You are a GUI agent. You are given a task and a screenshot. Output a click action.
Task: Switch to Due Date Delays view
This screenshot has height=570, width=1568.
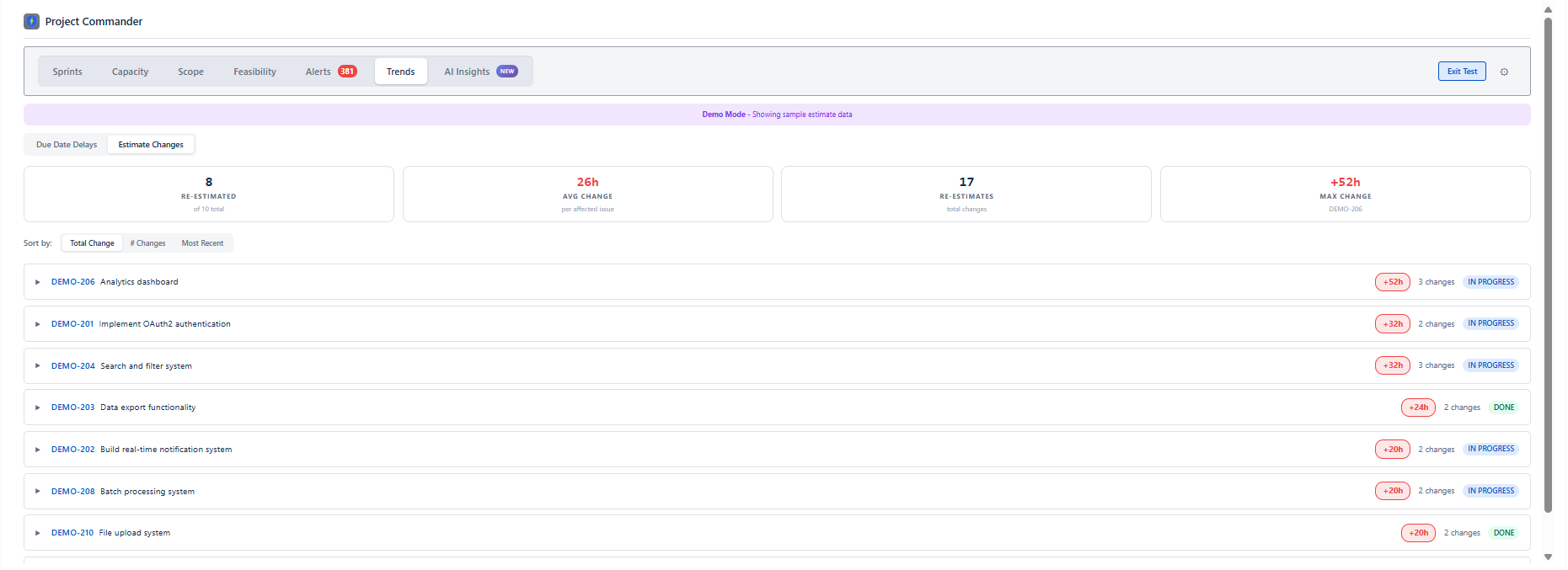click(67, 145)
